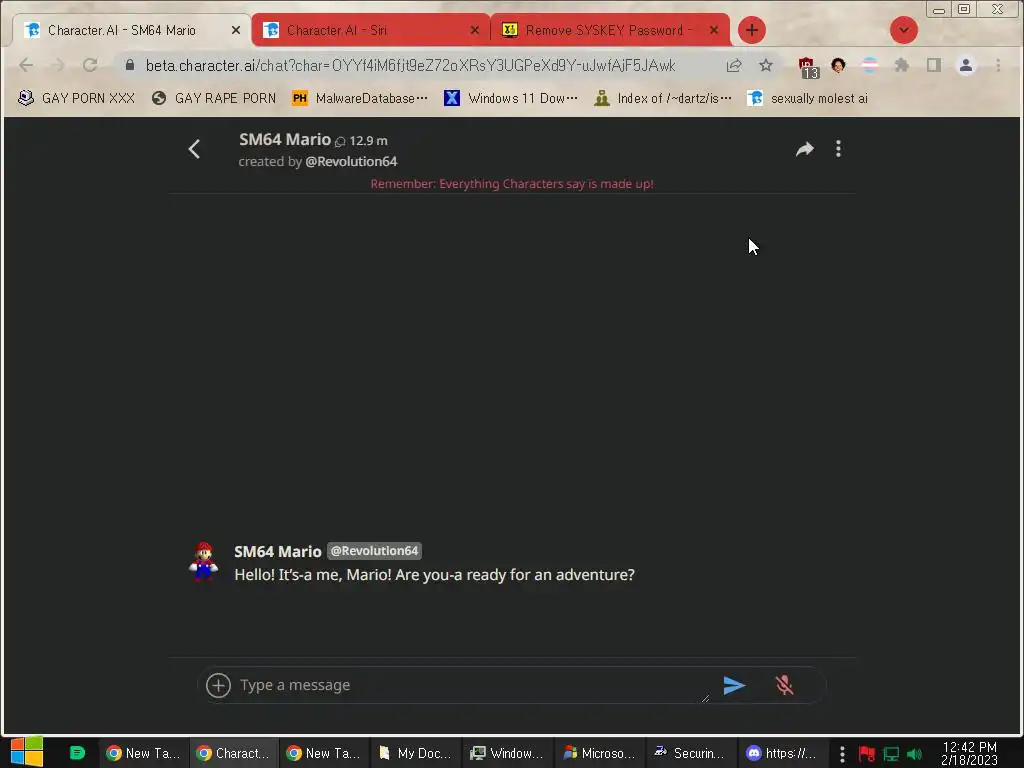Screen dimensions: 1024x768
Task: View site information lock icon
Action: tap(129, 65)
